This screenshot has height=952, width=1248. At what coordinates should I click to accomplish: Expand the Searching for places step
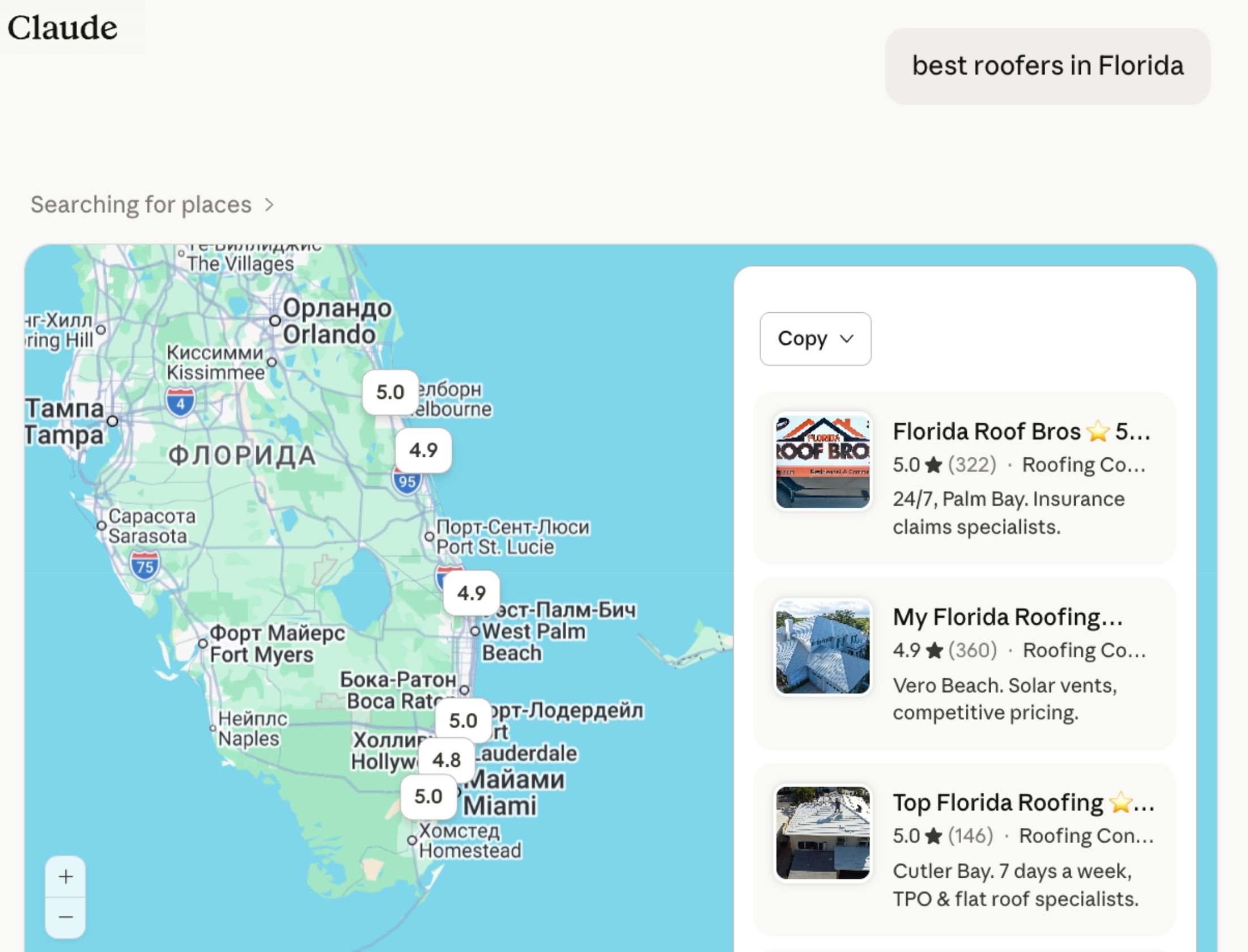pos(152,205)
